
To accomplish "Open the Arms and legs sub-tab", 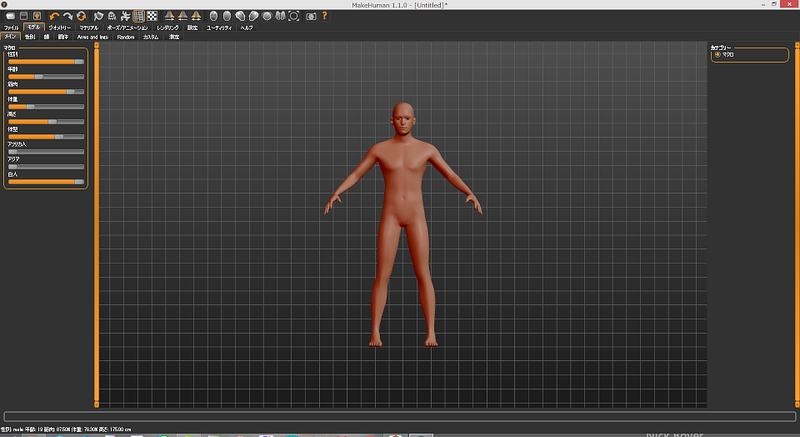I will tap(92, 37).
